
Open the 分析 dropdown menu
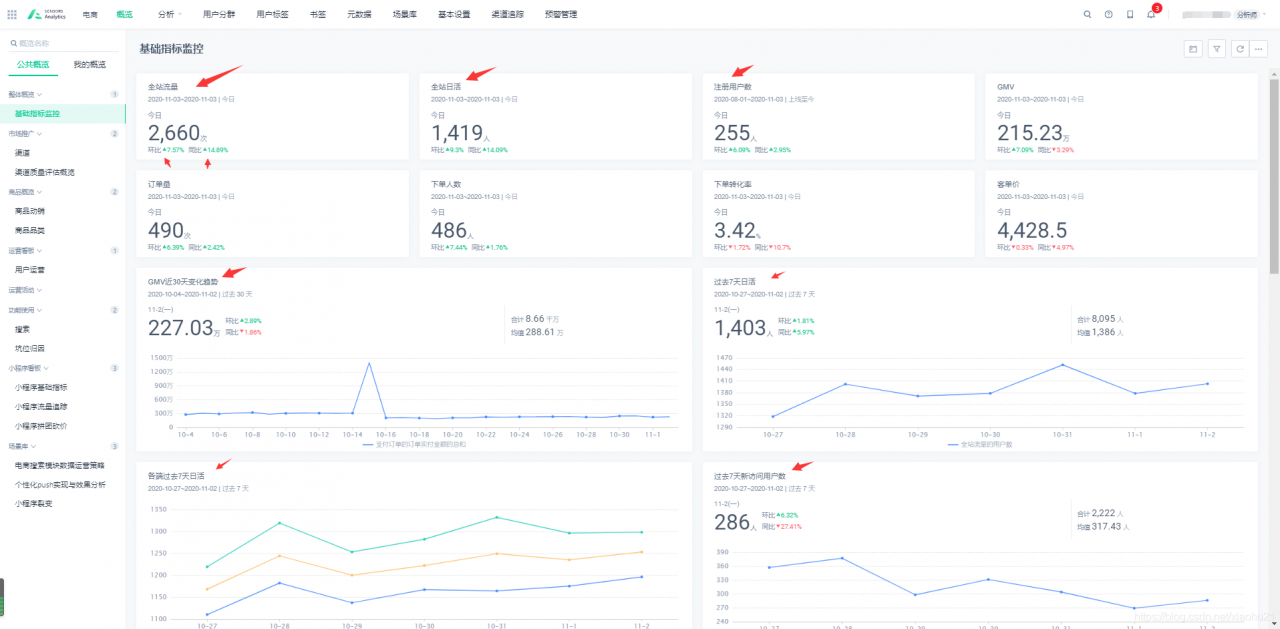[169, 14]
